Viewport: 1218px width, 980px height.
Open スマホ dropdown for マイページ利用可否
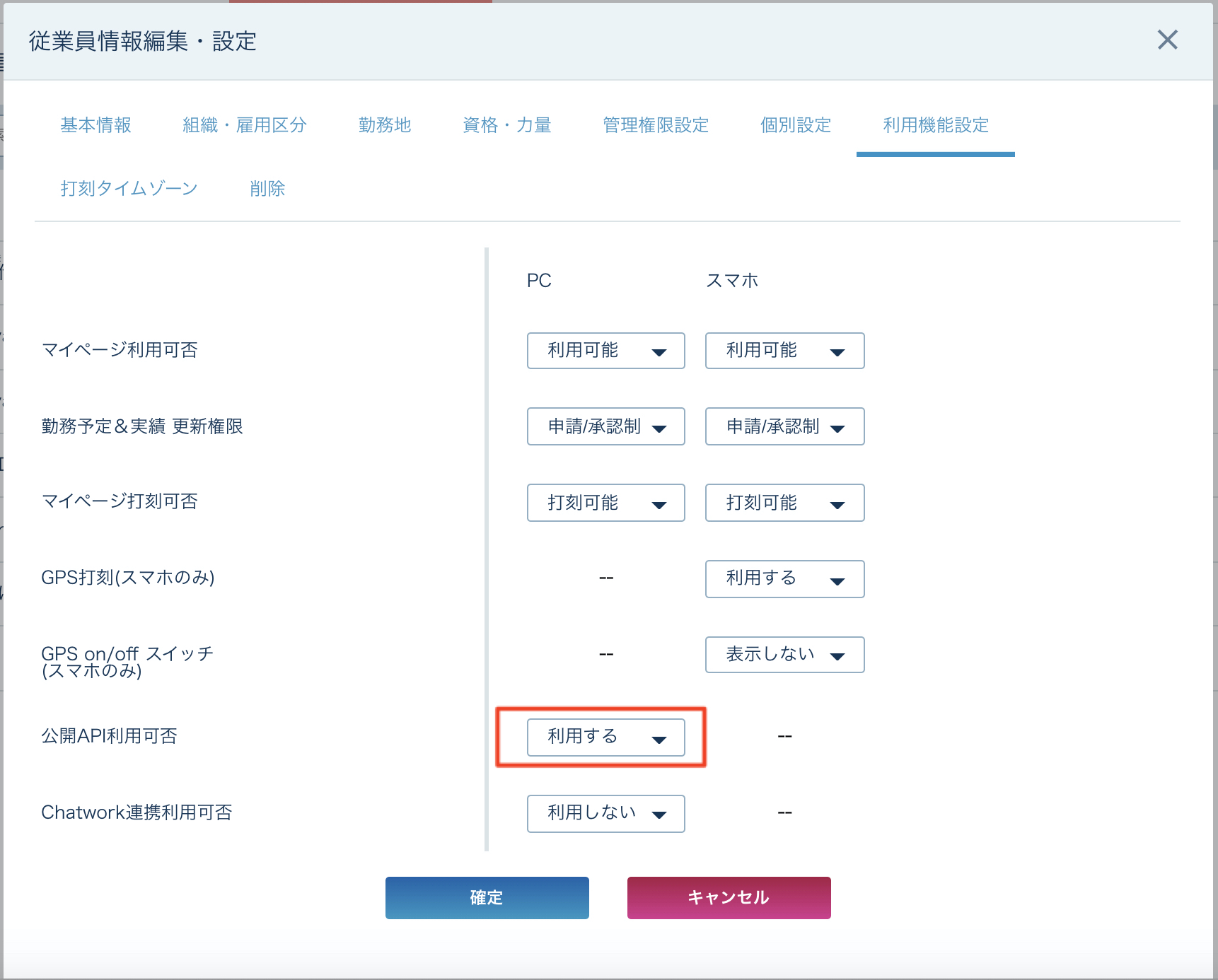(x=784, y=351)
